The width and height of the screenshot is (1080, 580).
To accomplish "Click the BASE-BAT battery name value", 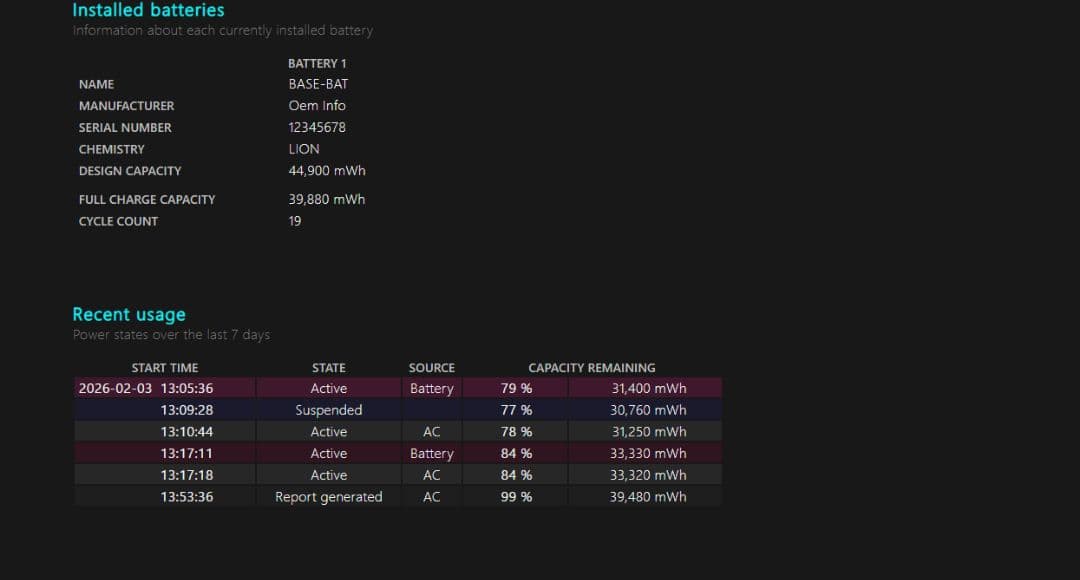I will tap(318, 84).
